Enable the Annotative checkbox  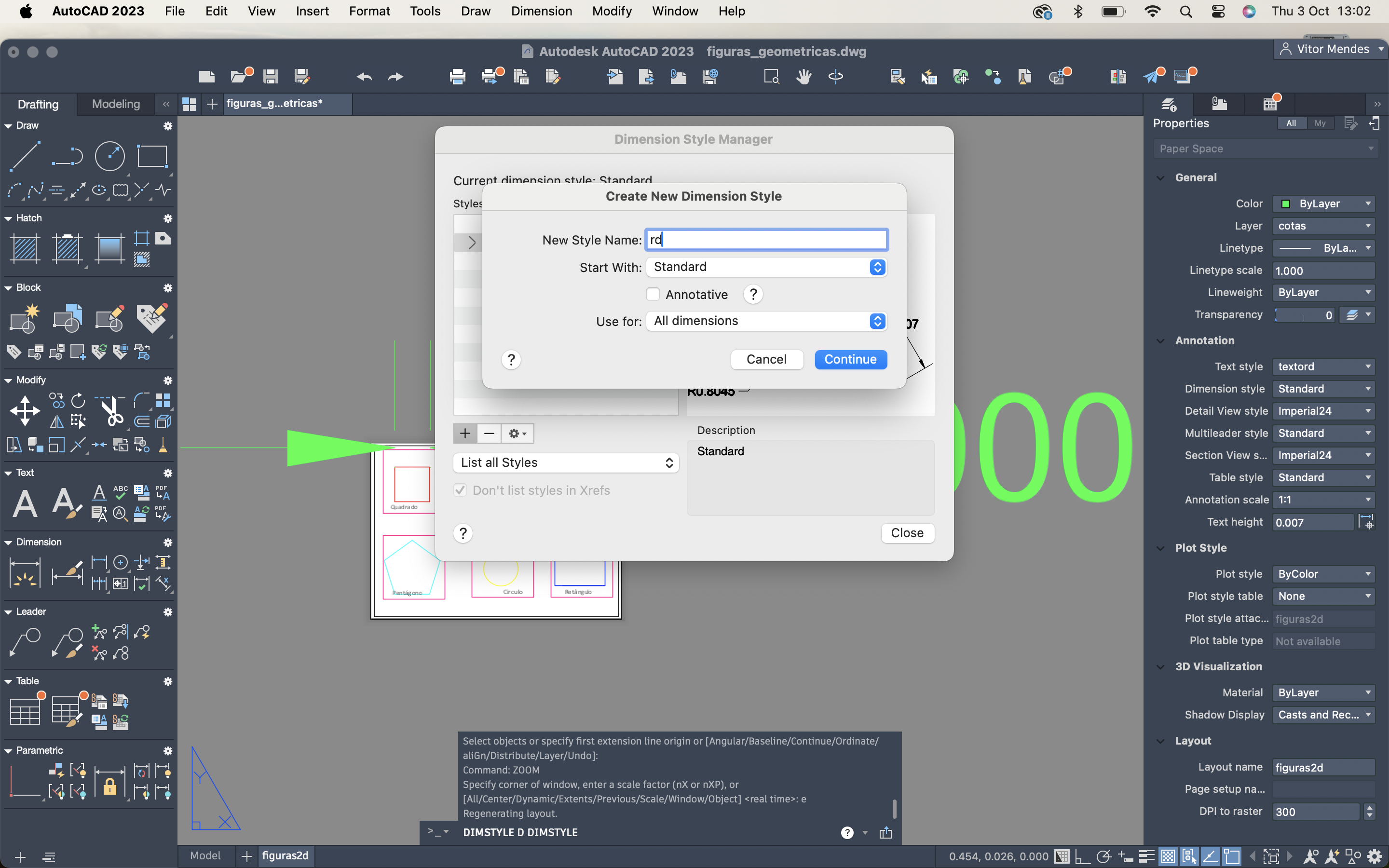pyautogui.click(x=653, y=295)
